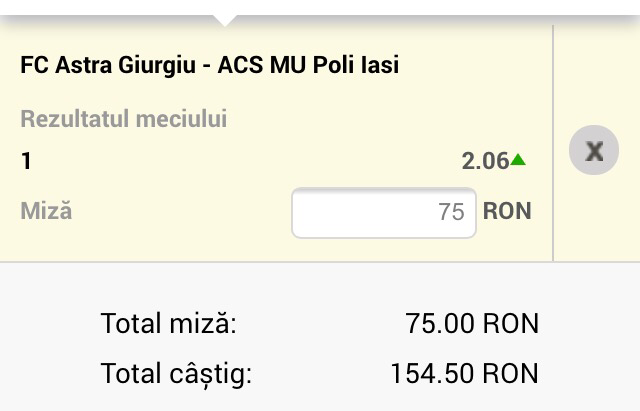Click the RON currency label beside stake

coord(507,211)
